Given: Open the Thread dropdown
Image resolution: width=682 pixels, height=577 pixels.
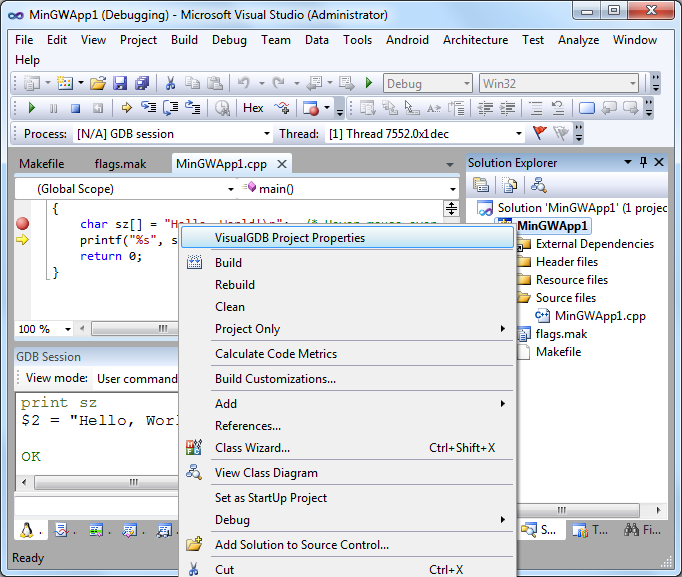Looking at the screenshot, I should 518,133.
